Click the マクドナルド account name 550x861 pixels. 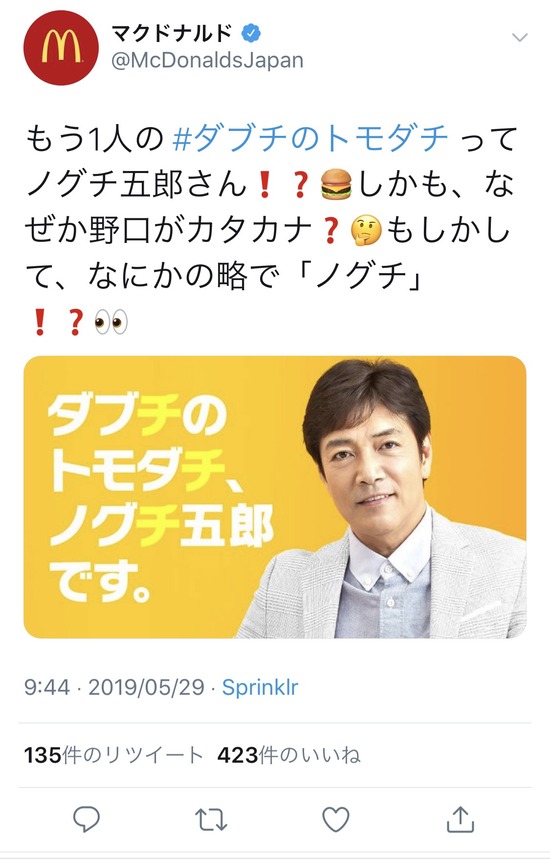coord(172,33)
